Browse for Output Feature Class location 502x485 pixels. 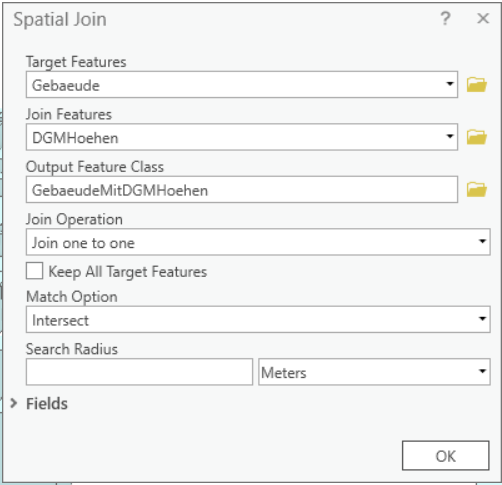pyautogui.click(x=477, y=189)
